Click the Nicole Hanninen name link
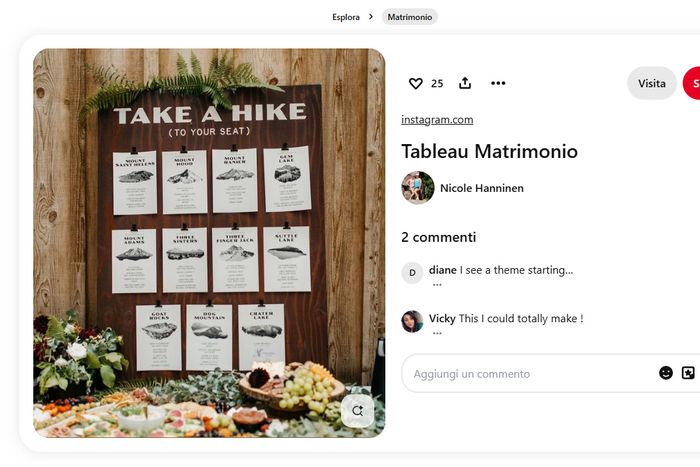Screen dimensions: 700x467 tap(482, 188)
